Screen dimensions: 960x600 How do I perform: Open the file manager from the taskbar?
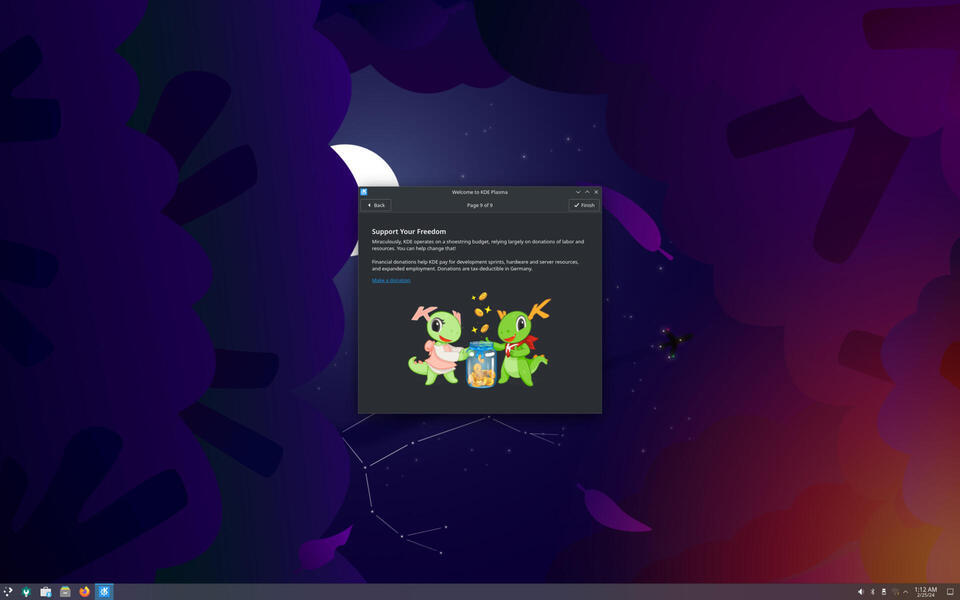pyautogui.click(x=66, y=591)
